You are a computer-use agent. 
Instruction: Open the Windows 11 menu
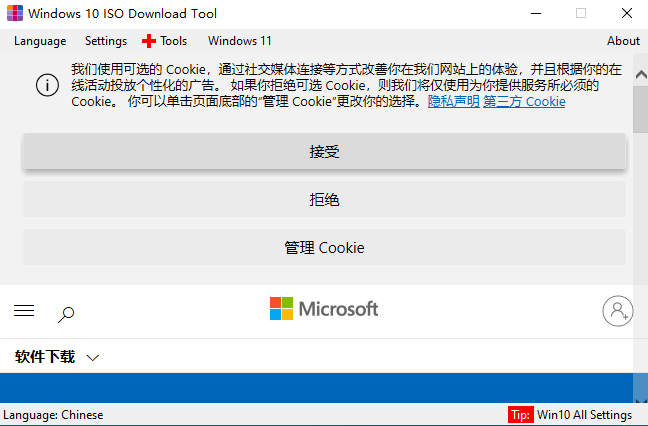pyautogui.click(x=239, y=41)
